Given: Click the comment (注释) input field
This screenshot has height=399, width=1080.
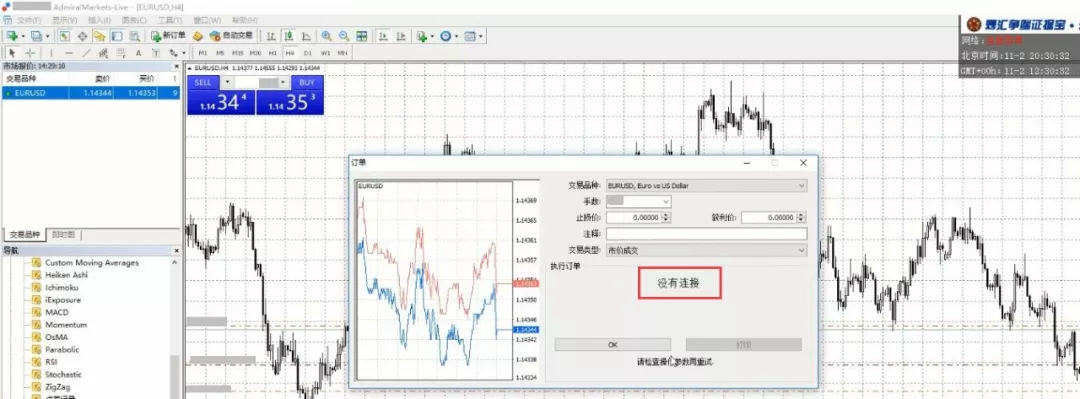Looking at the screenshot, I should click(x=706, y=234).
